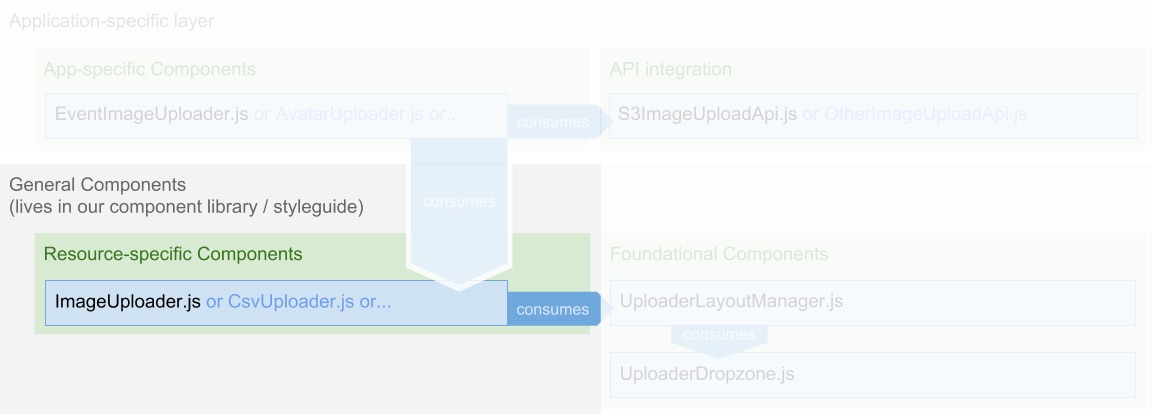The width and height of the screenshot is (1152, 414).
Task: Click the consumes arrow pointing to S3ImageUploadApi.js
Action: pyautogui.click(x=553, y=122)
